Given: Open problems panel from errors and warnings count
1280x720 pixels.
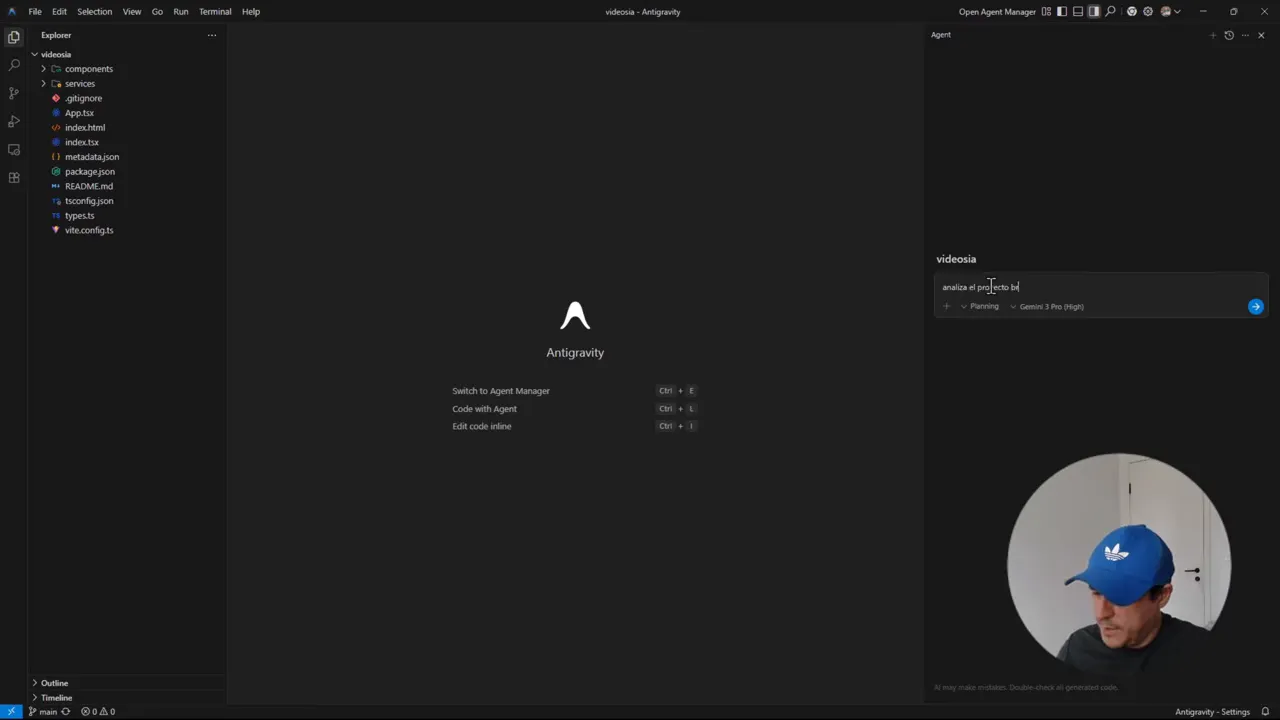Looking at the screenshot, I should click(x=98, y=712).
